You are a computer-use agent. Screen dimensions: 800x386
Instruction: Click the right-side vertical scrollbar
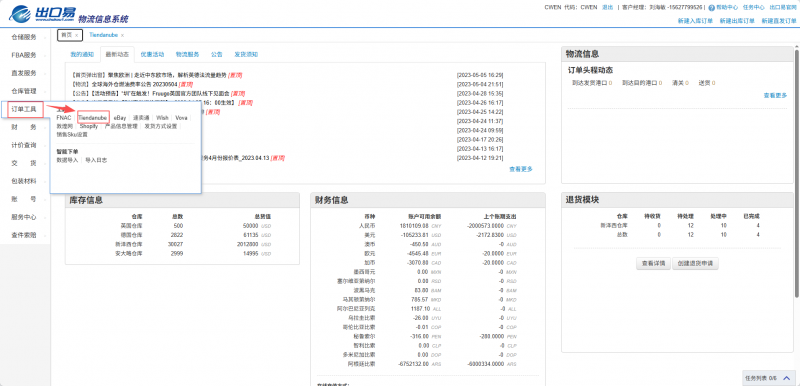(796, 173)
